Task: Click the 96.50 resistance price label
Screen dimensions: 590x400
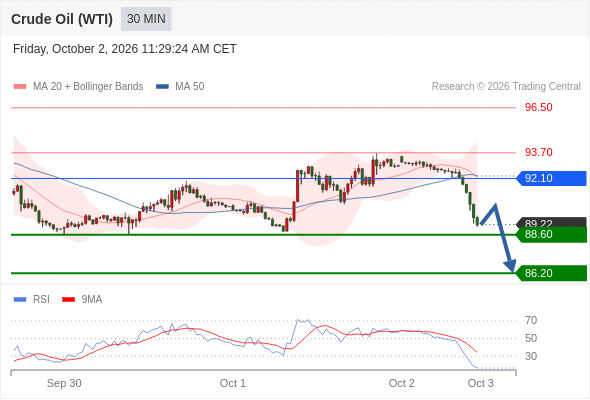Action: (538, 107)
